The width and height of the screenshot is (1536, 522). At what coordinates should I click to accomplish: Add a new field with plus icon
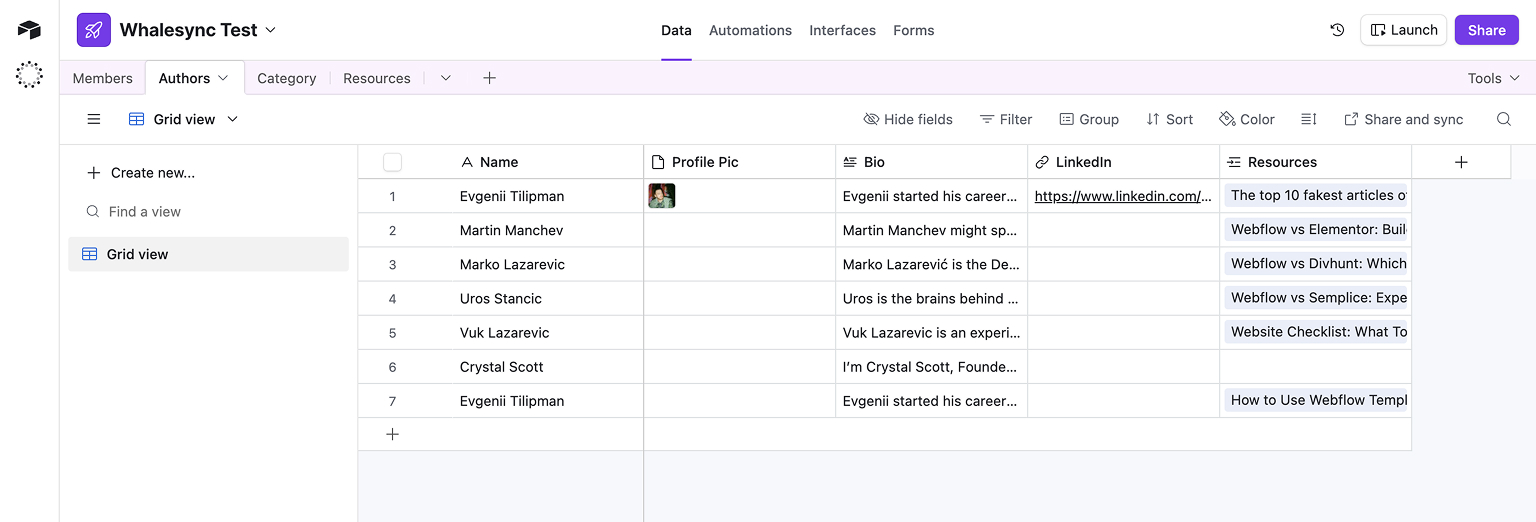tap(1461, 162)
